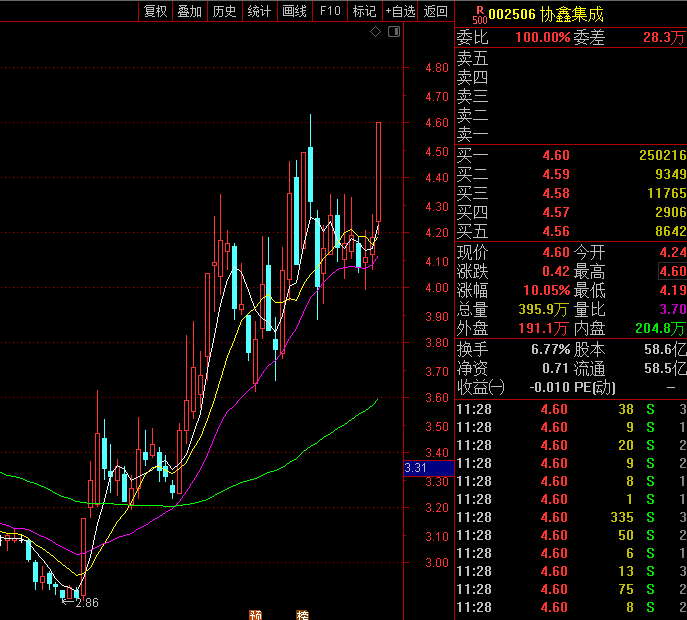Screen dimensions: 687x620
Task: Open 历史 history view
Action: tap(224, 11)
